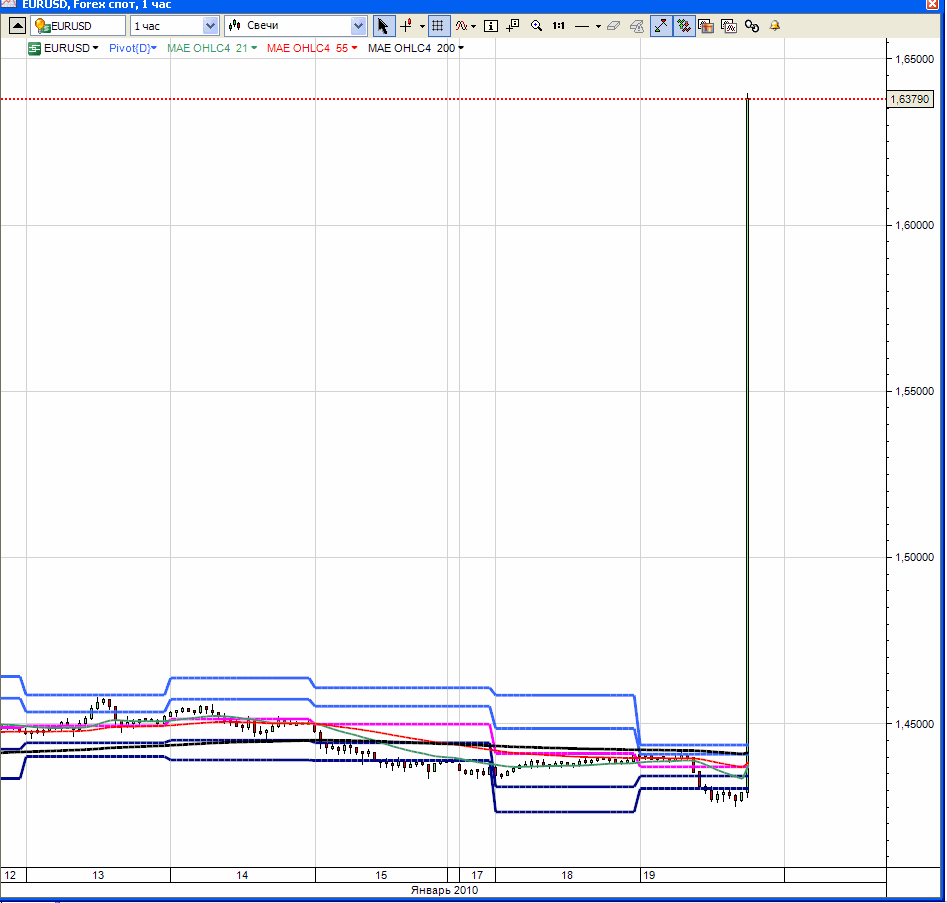Click the 1:1 scale icon
This screenshot has width=947, height=903.
[x=559, y=26]
